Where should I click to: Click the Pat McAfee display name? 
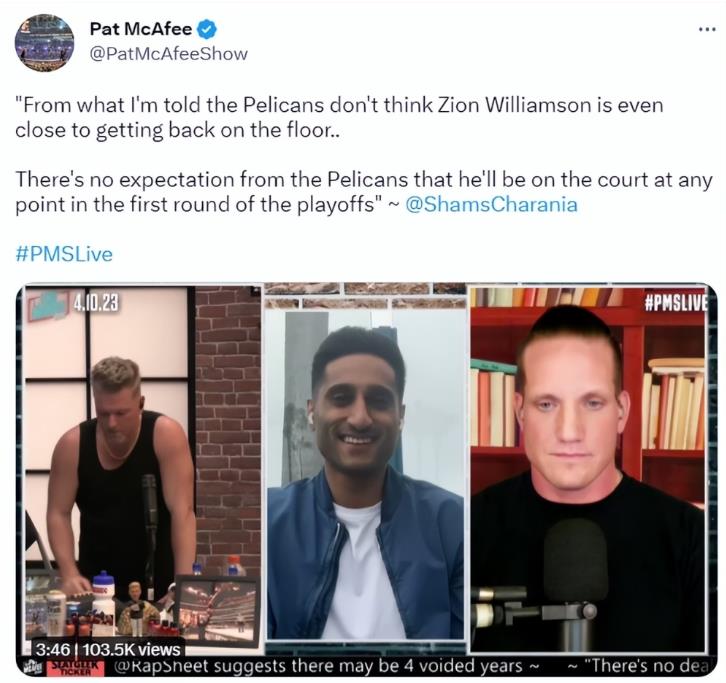141,29
